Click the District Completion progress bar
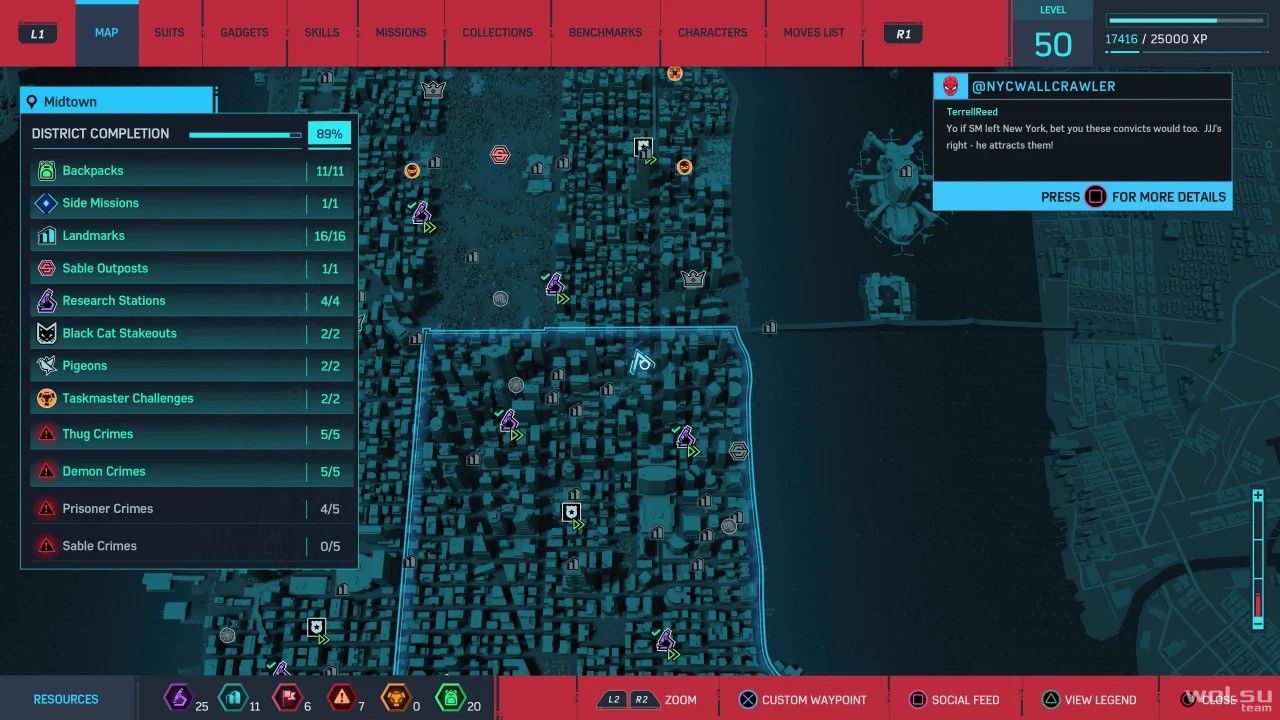Image resolution: width=1280 pixels, height=720 pixels. click(x=245, y=135)
